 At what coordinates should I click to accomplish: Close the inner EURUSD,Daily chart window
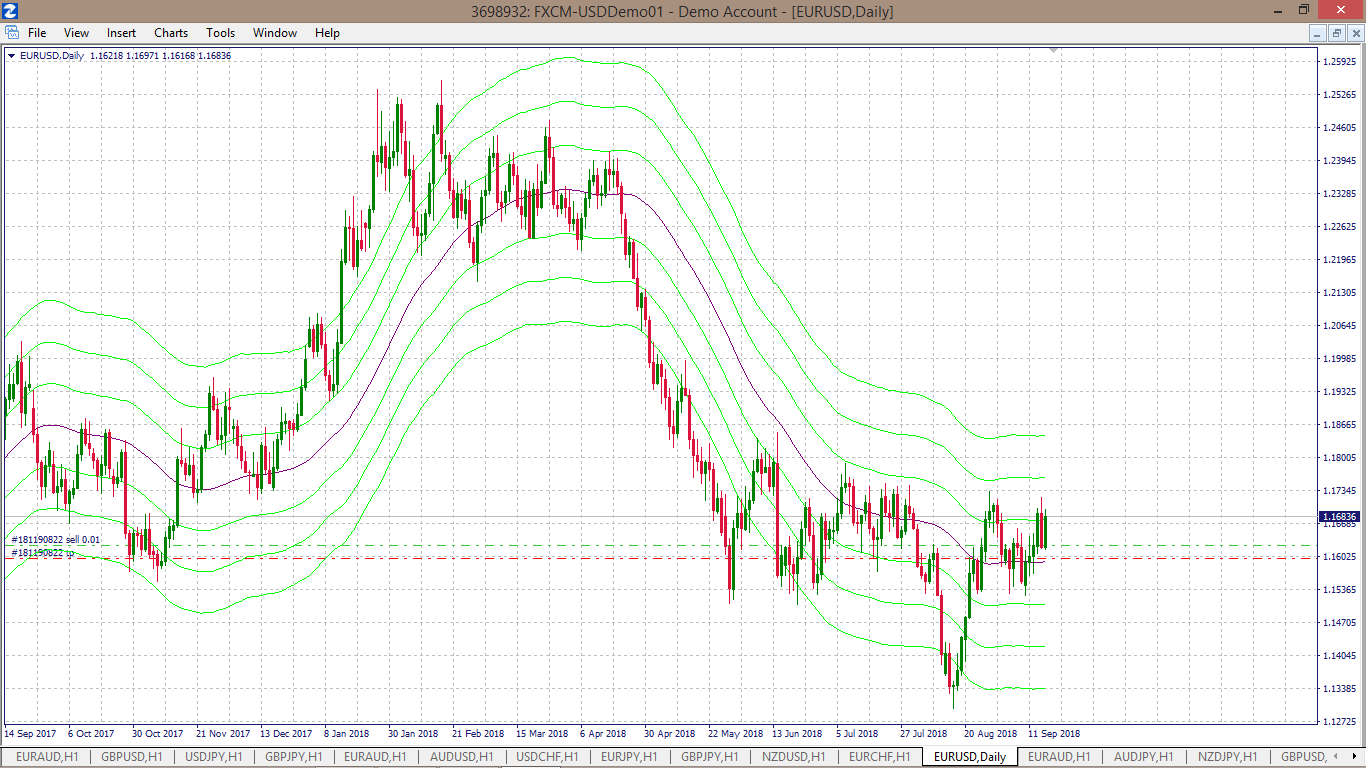click(1354, 33)
